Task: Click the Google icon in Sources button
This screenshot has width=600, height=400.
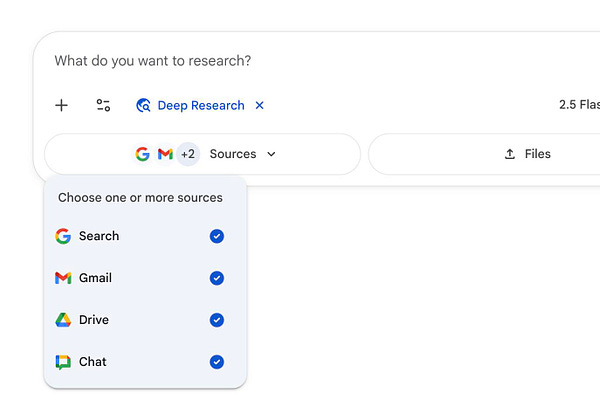Action: pyautogui.click(x=143, y=154)
